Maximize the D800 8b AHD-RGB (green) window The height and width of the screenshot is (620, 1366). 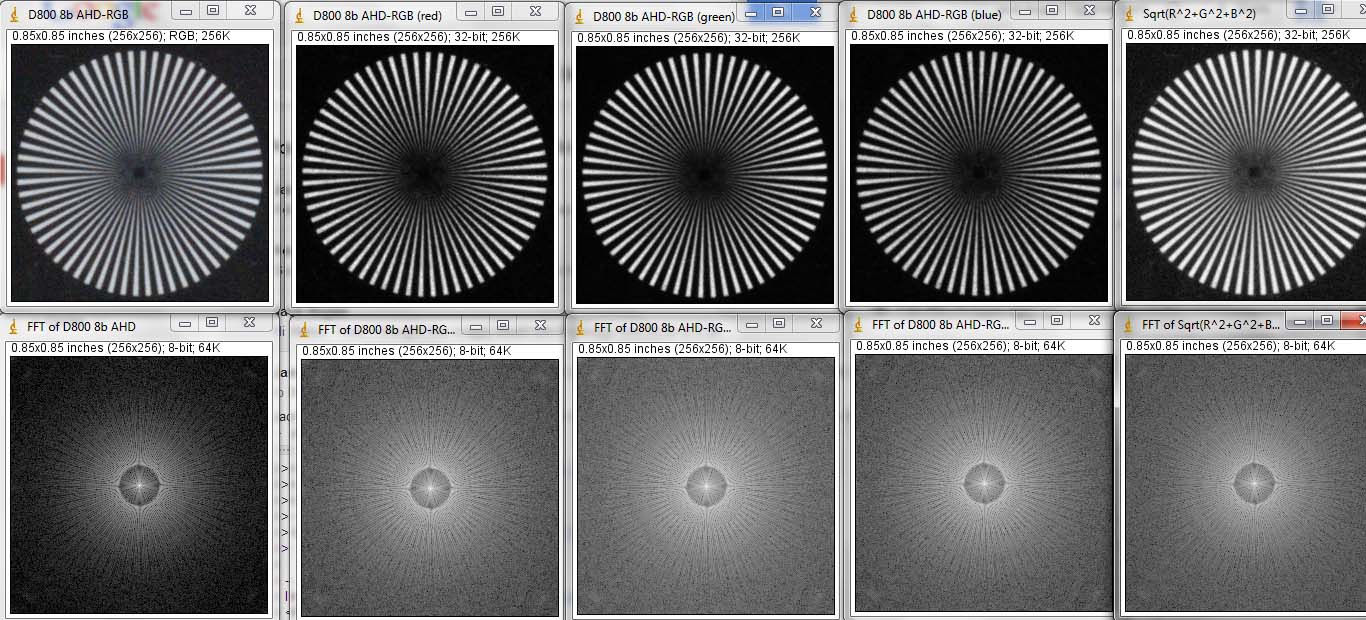pos(778,12)
